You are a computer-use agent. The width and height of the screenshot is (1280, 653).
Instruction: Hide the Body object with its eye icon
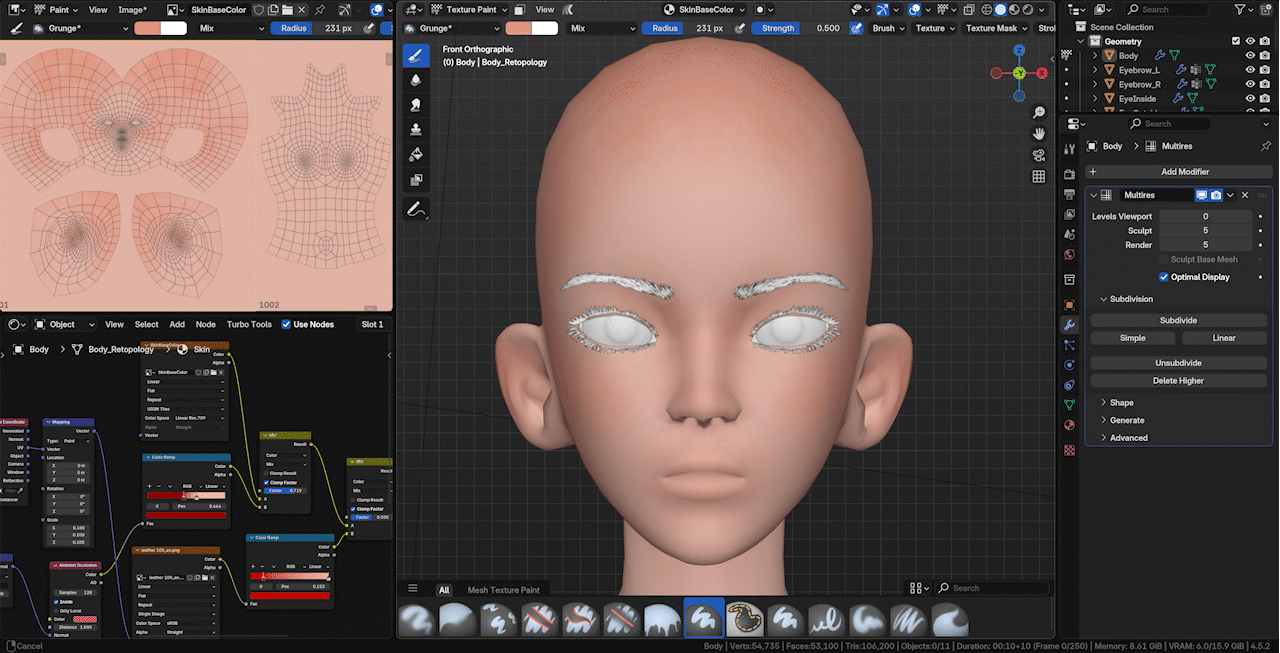[1250, 56]
